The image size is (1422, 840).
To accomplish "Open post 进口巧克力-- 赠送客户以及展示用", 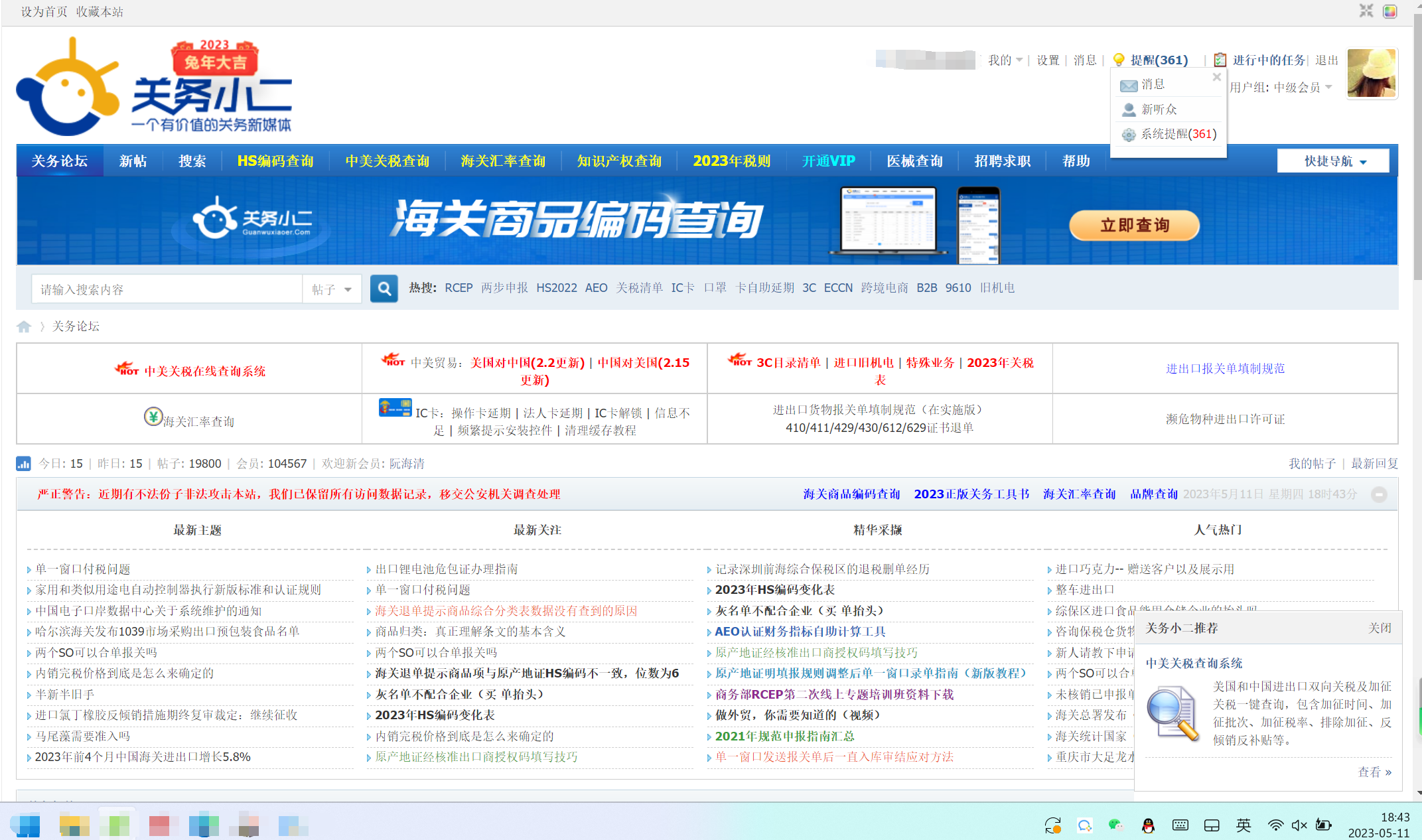I will click(1145, 569).
